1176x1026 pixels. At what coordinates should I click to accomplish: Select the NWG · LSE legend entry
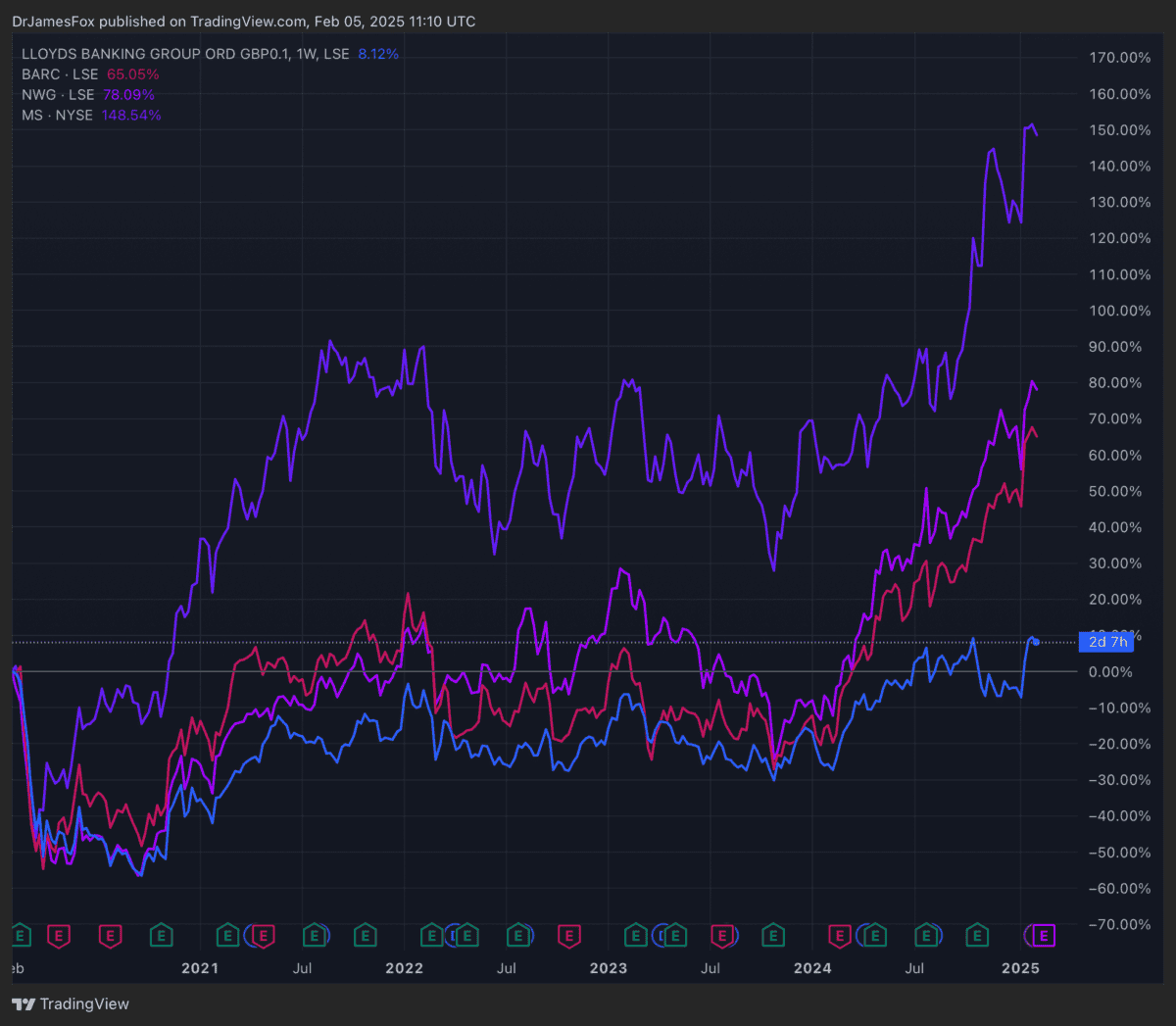coord(58,95)
